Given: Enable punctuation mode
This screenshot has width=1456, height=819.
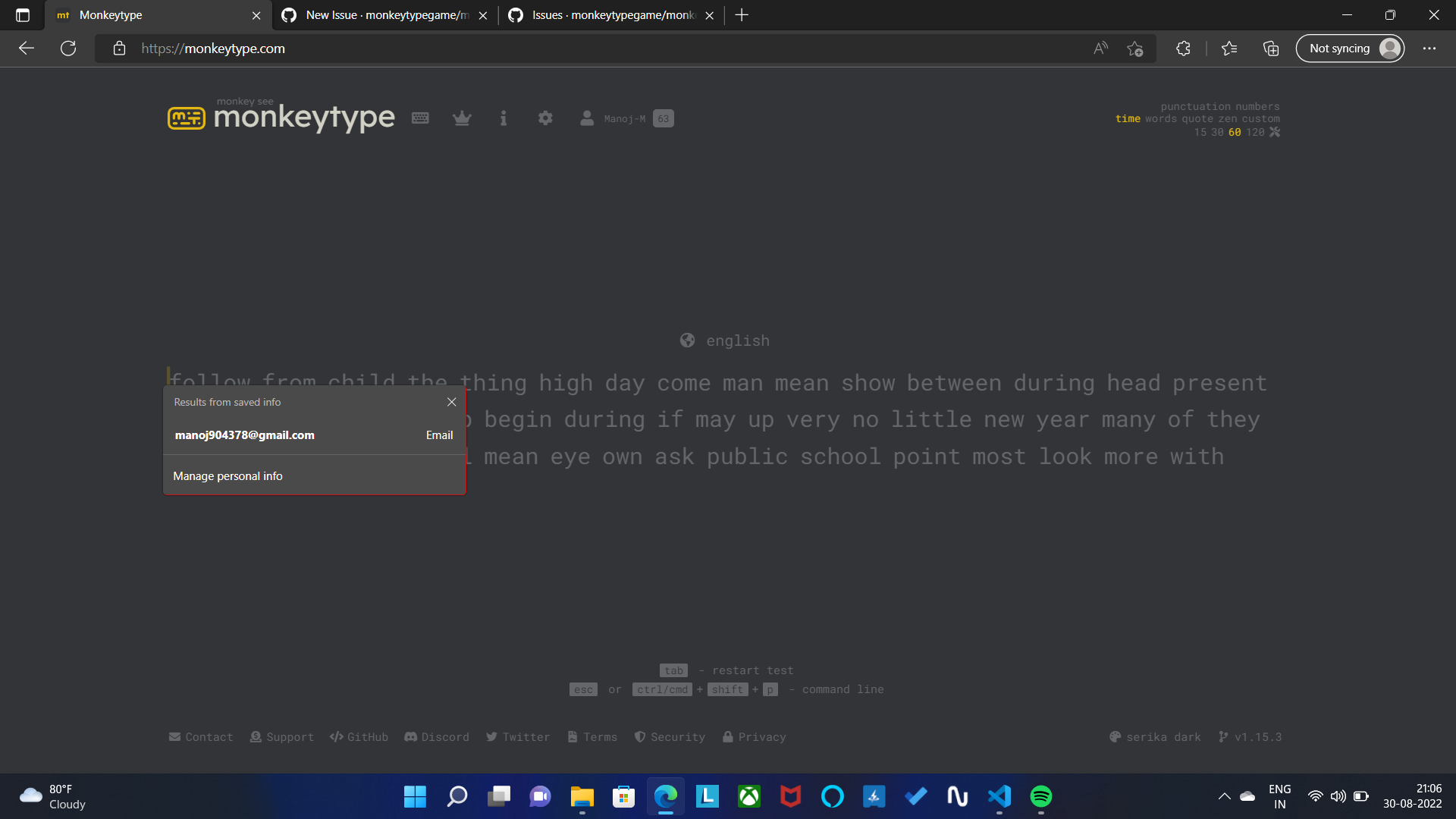Looking at the screenshot, I should point(1195,106).
